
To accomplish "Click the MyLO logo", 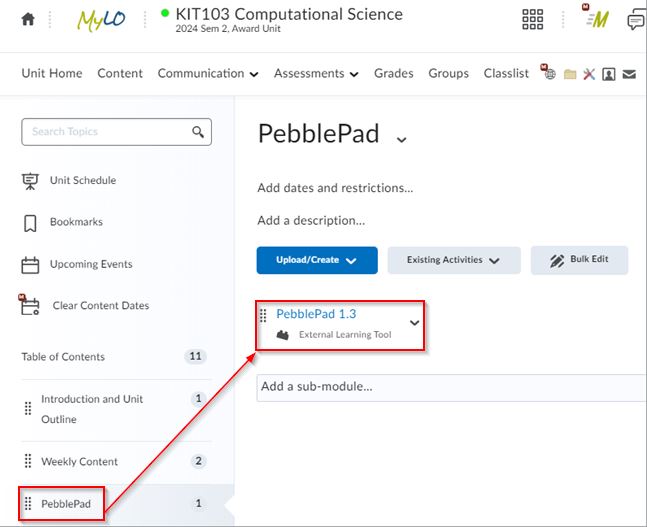I will (x=101, y=19).
